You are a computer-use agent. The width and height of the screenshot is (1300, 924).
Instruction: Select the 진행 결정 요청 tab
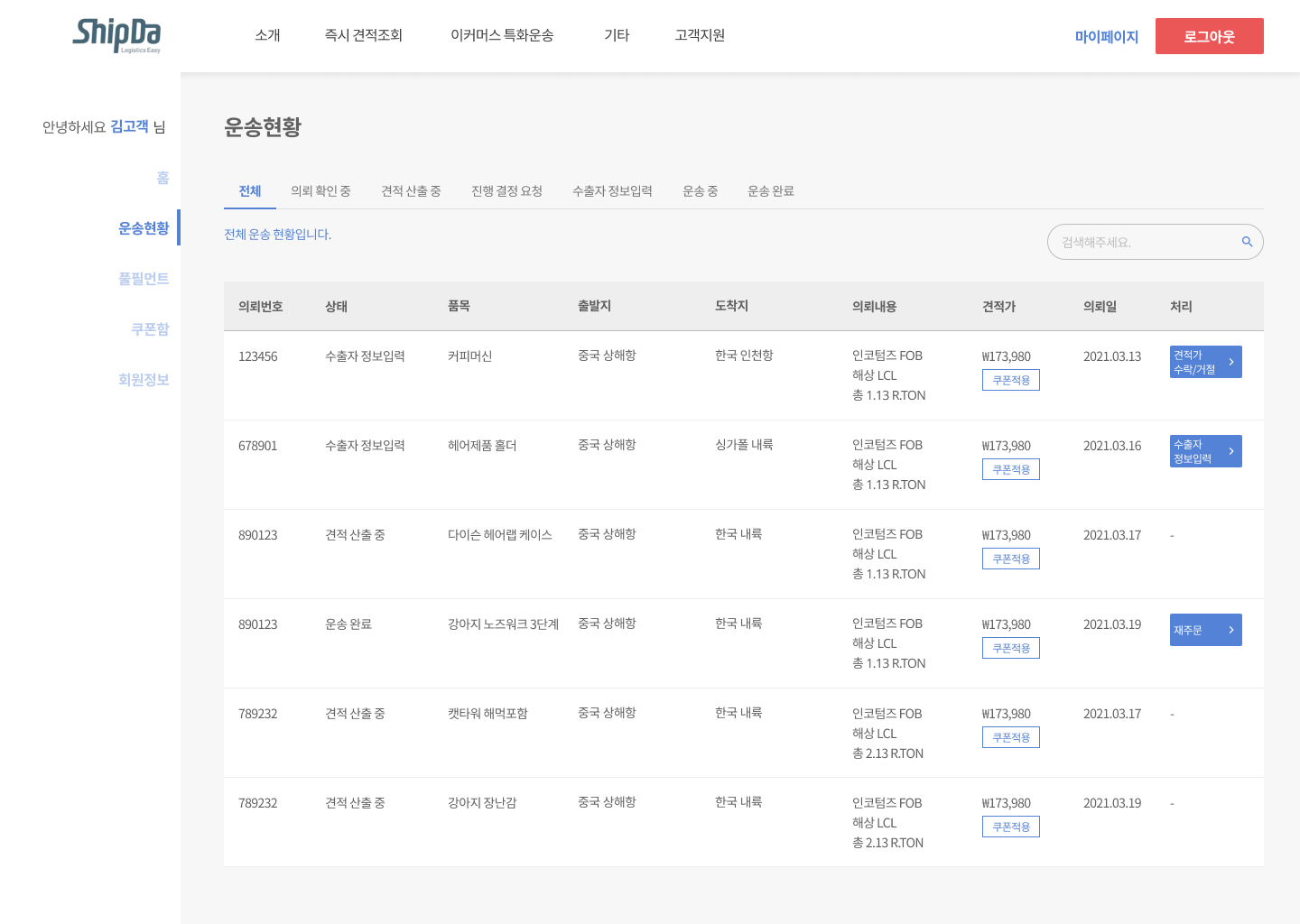[506, 191]
